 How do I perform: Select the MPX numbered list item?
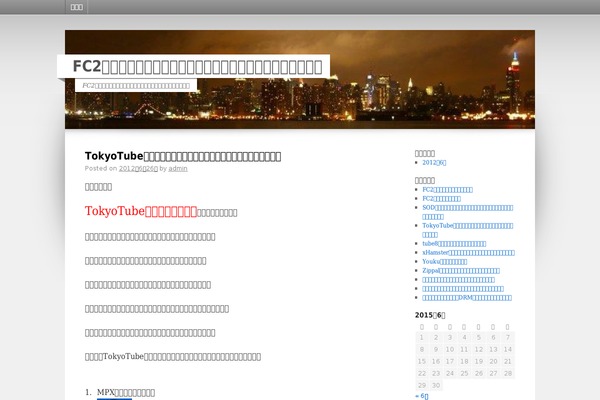(126, 392)
